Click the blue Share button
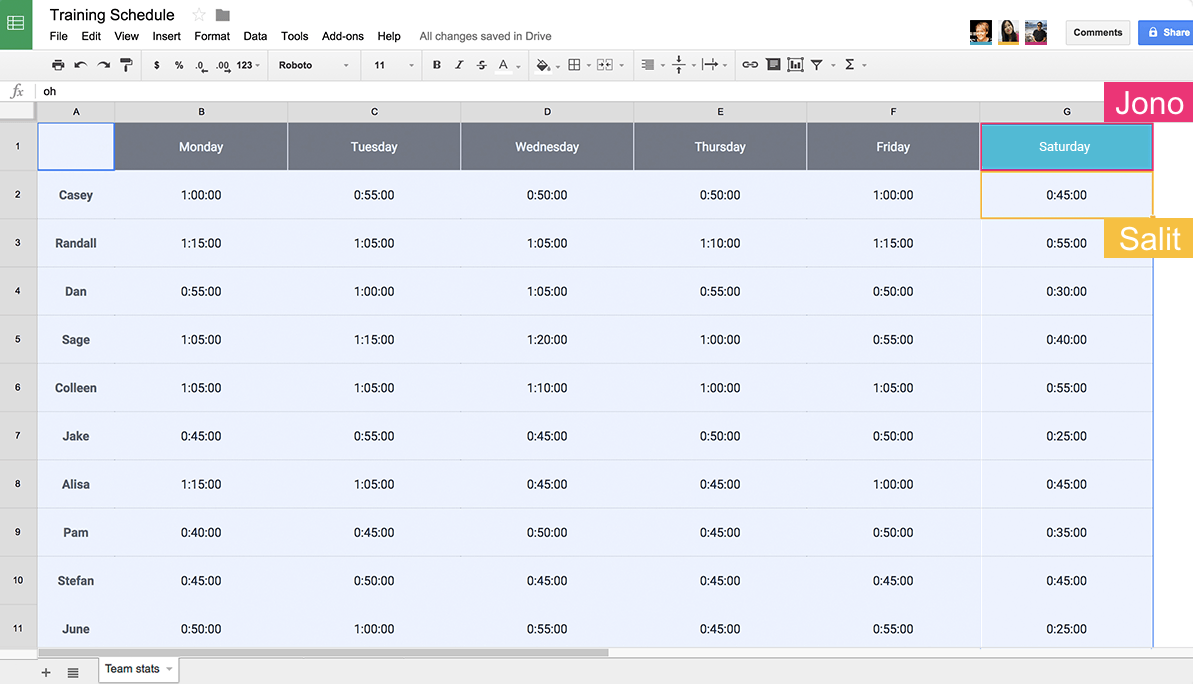 (1167, 32)
